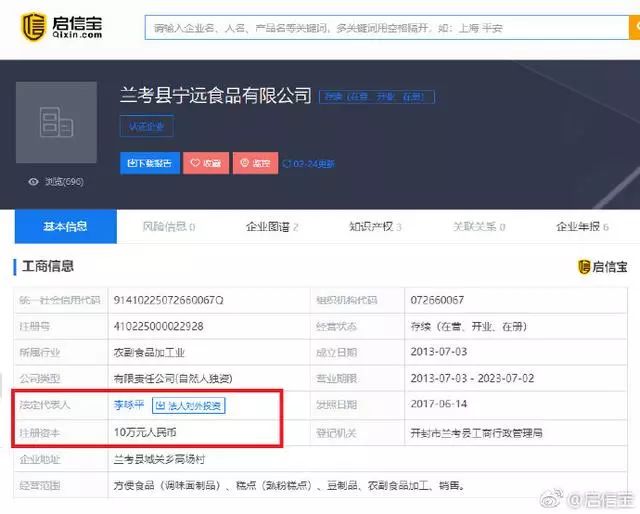Focus the company search input field

tap(387, 28)
